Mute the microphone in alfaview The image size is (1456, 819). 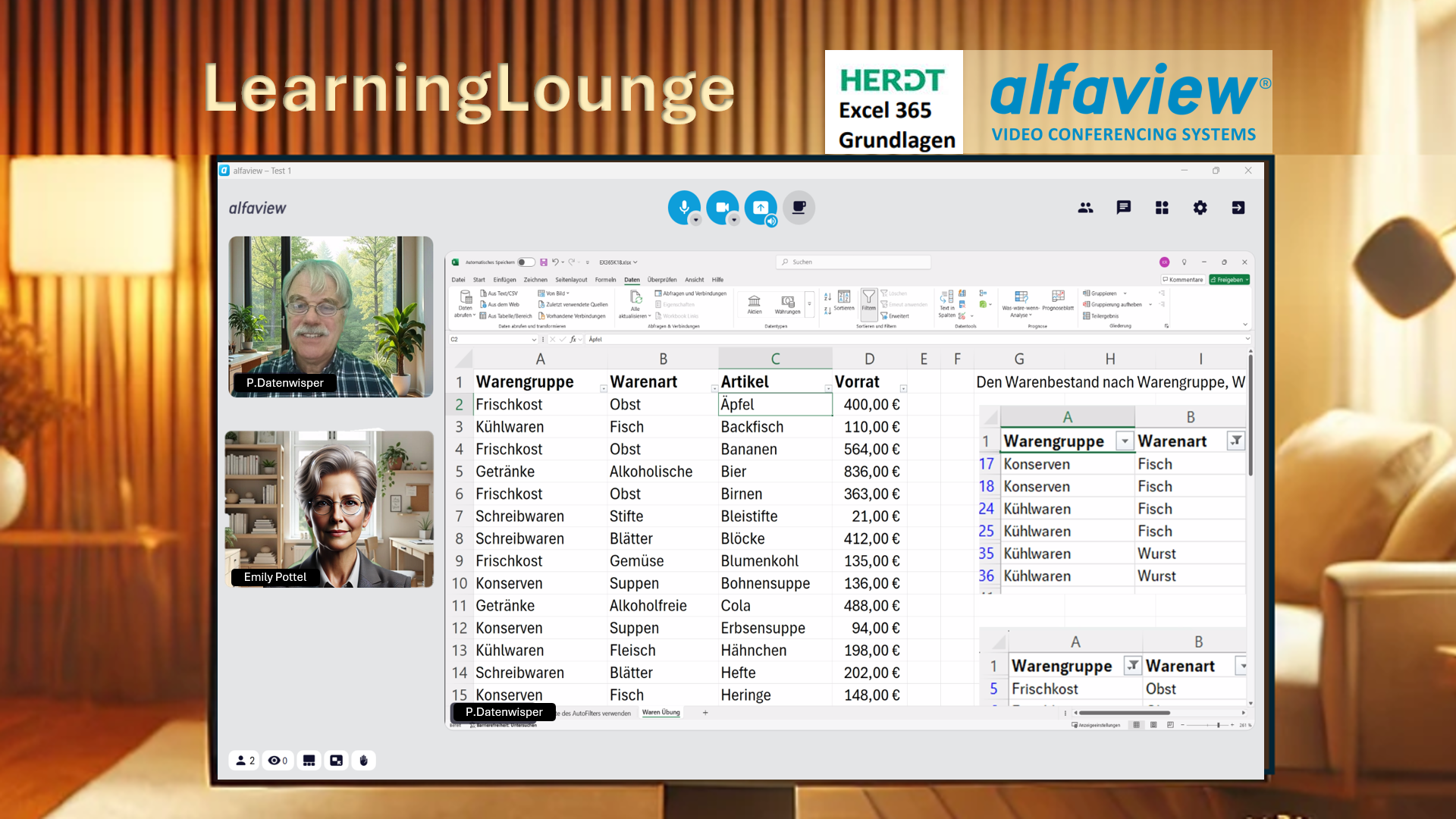coord(683,206)
